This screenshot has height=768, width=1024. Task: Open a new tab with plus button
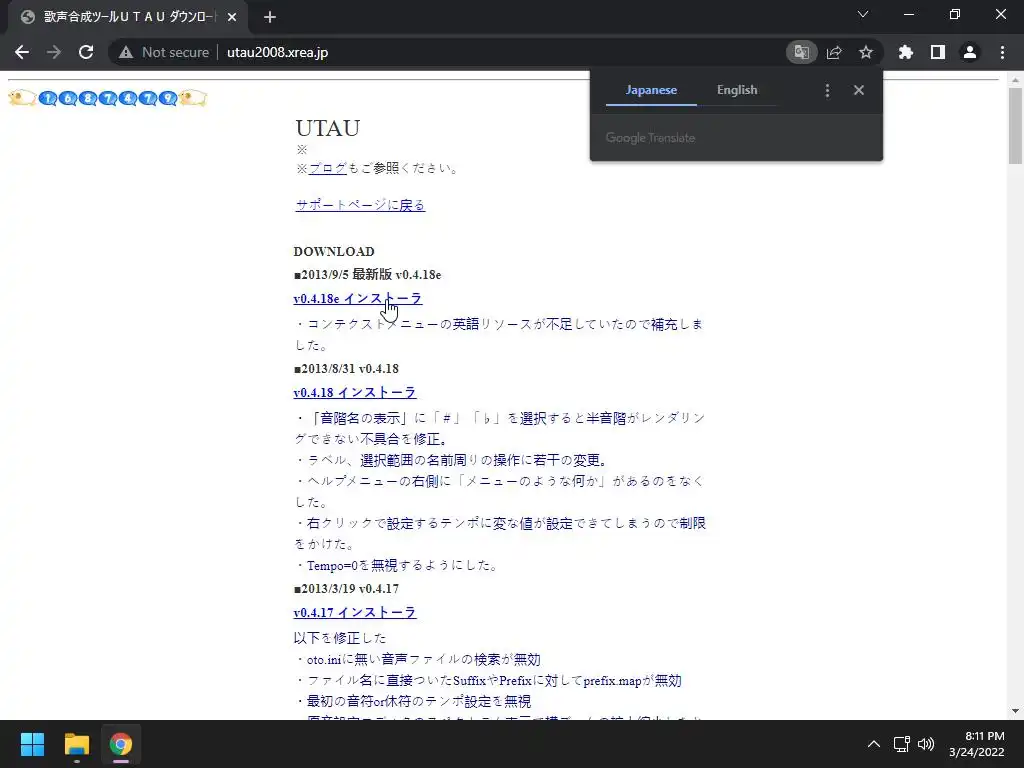coord(270,17)
